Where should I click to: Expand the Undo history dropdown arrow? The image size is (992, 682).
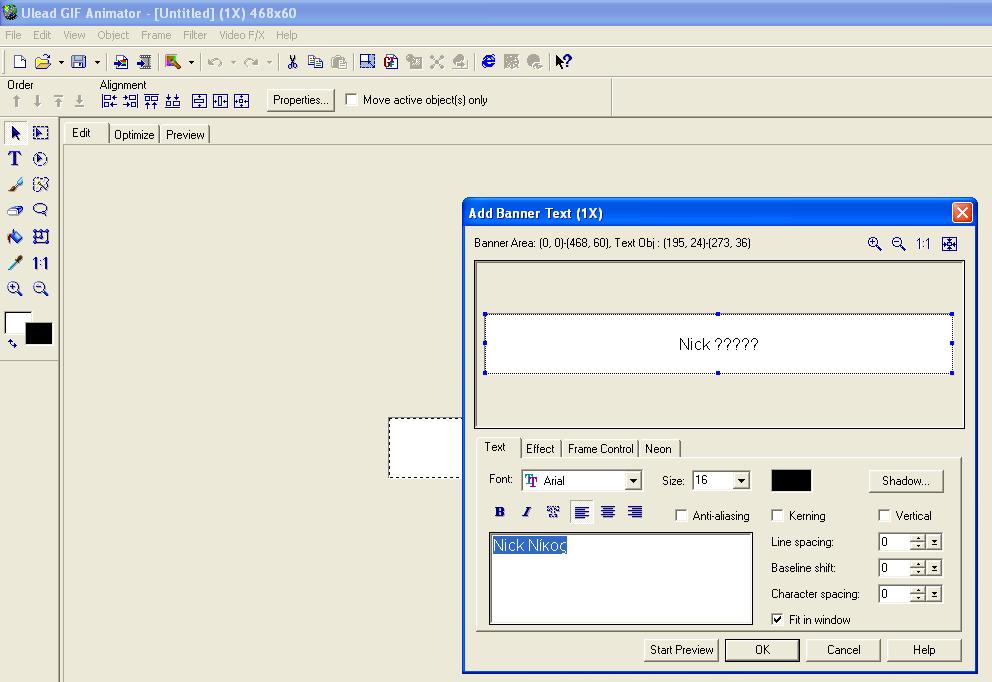233,62
